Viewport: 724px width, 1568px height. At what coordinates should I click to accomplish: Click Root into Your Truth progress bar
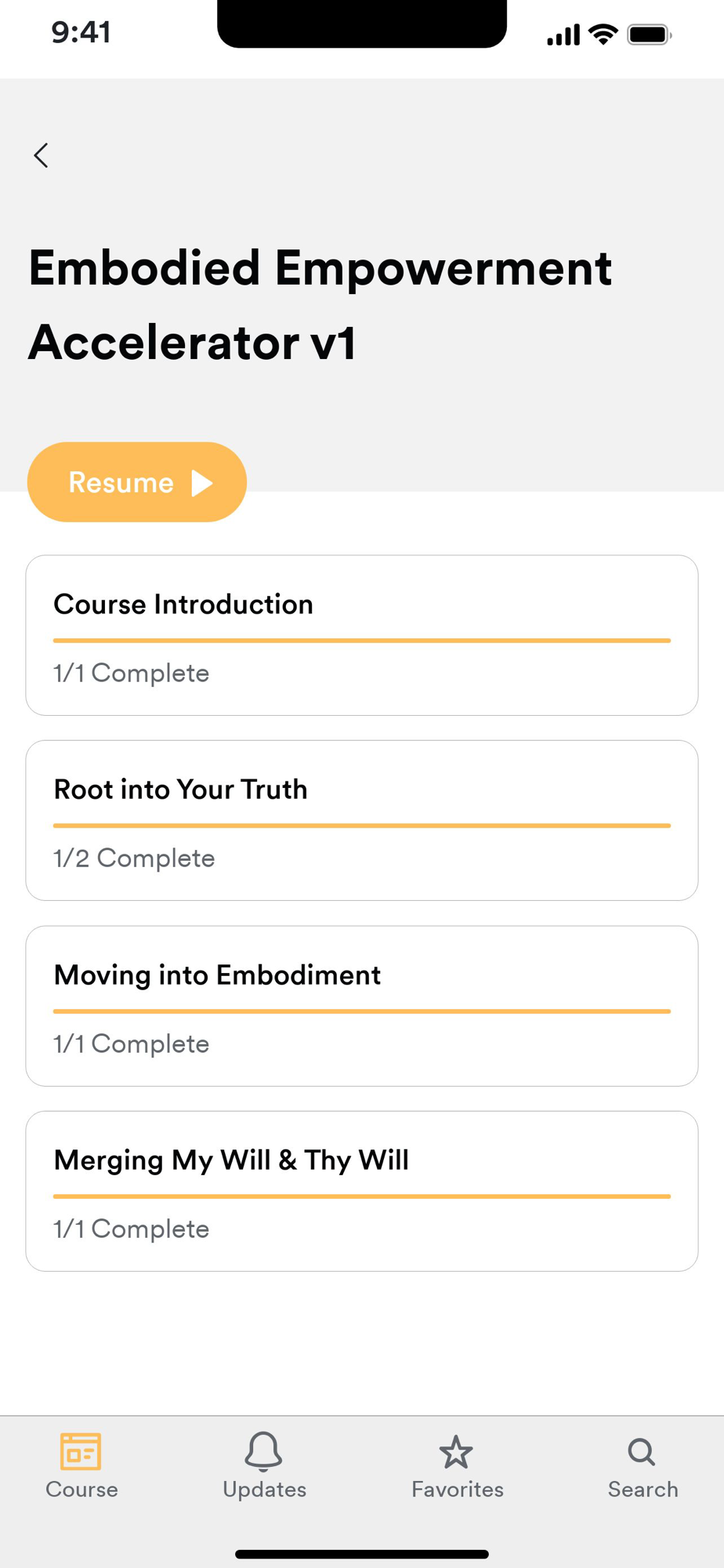[362, 826]
